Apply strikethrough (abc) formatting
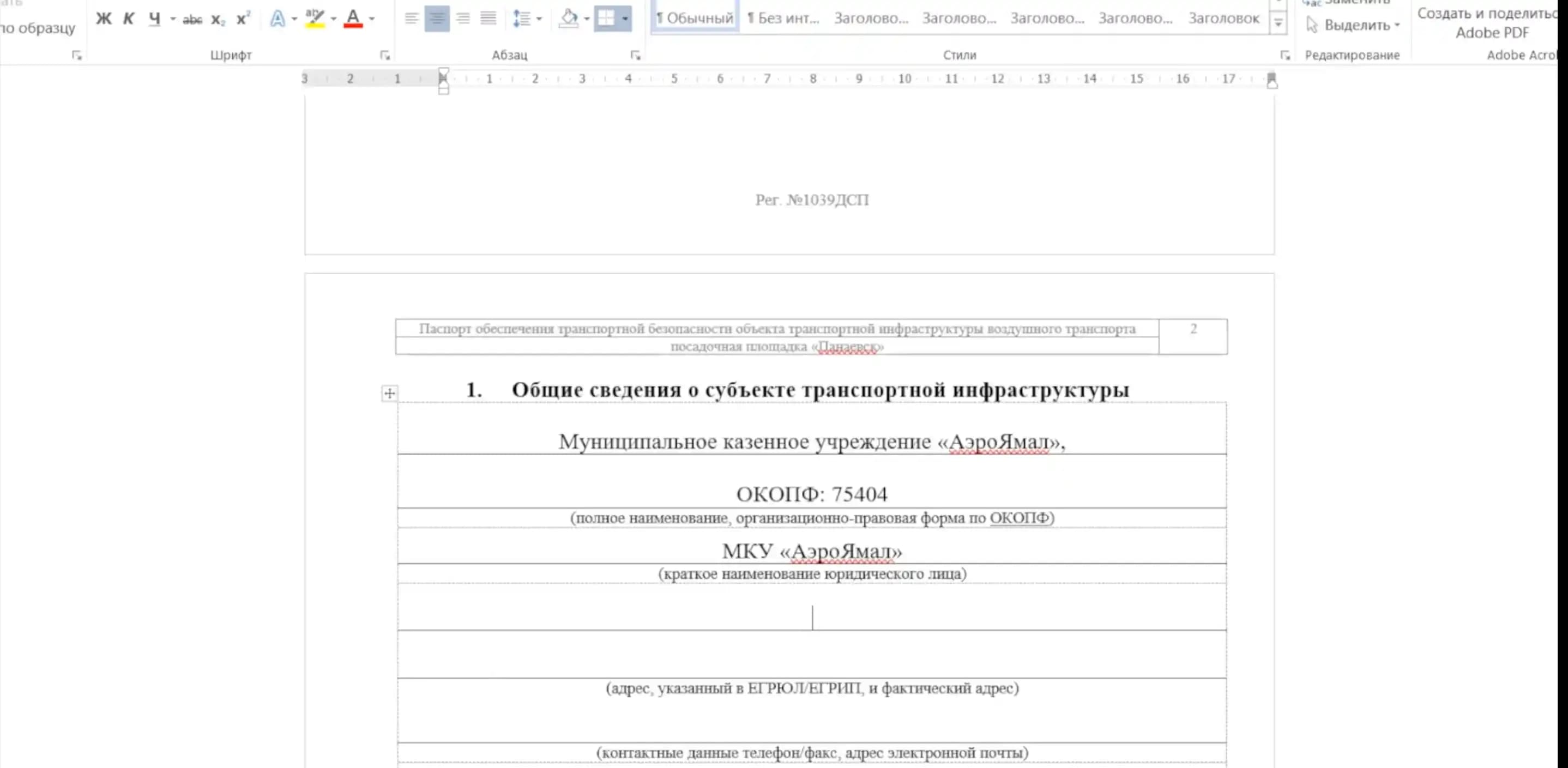The image size is (1568, 768). (x=192, y=20)
